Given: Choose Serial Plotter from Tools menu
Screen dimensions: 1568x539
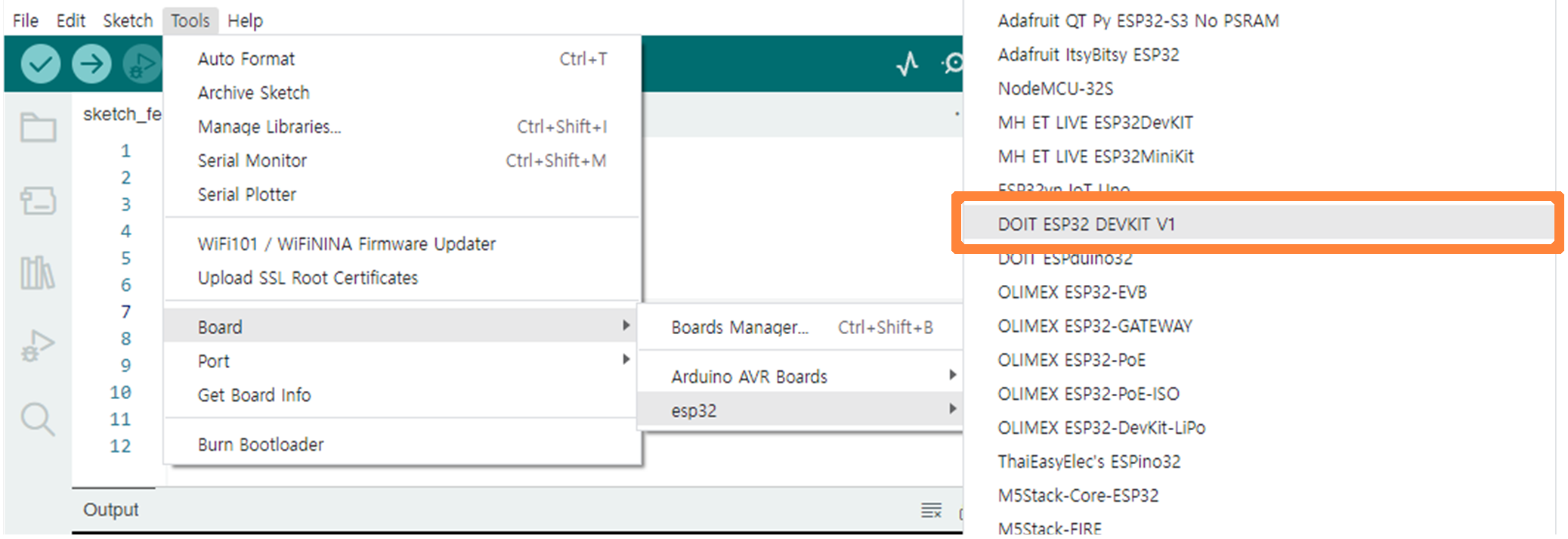Looking at the screenshot, I should [x=402, y=195].
